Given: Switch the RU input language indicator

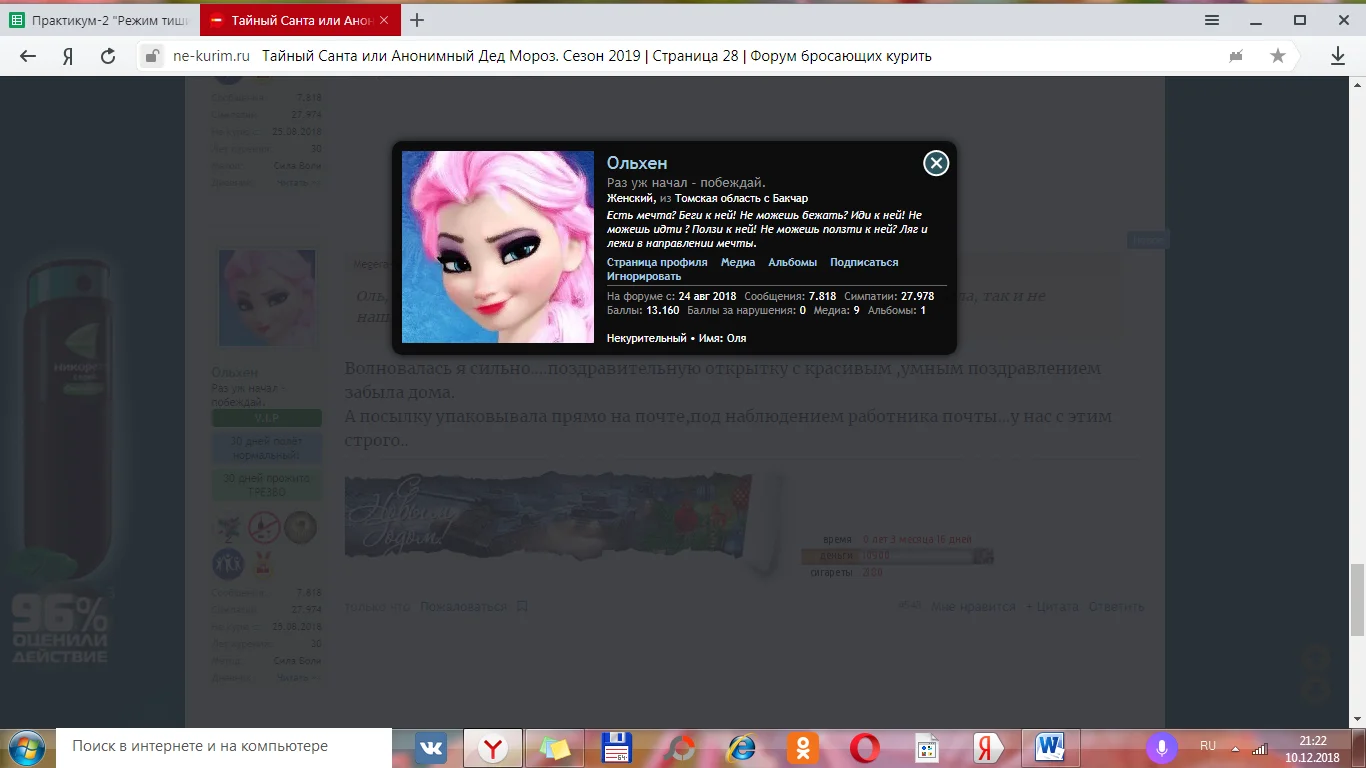Looking at the screenshot, I should click(1208, 746).
